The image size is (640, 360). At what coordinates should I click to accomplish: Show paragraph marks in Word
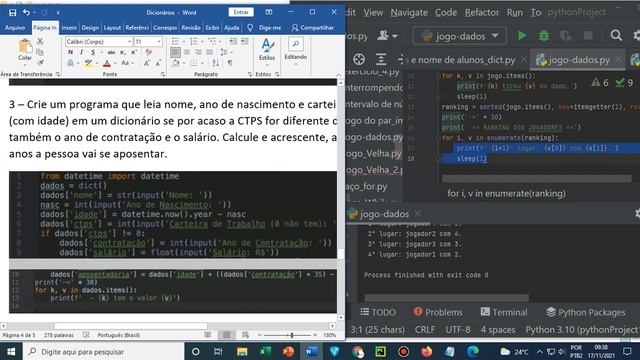tap(230, 63)
